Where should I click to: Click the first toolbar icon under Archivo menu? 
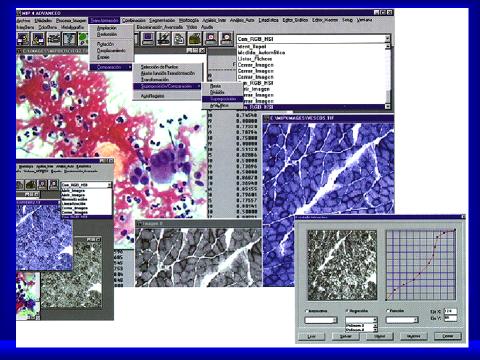(x=23, y=39)
